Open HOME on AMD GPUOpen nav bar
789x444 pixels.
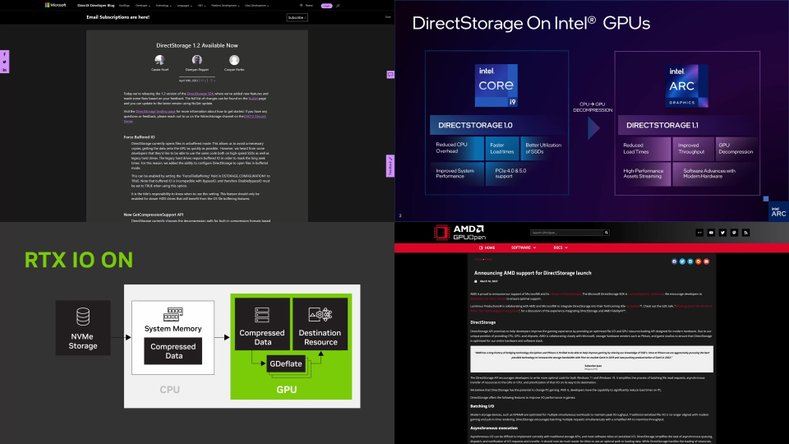[x=487, y=248]
